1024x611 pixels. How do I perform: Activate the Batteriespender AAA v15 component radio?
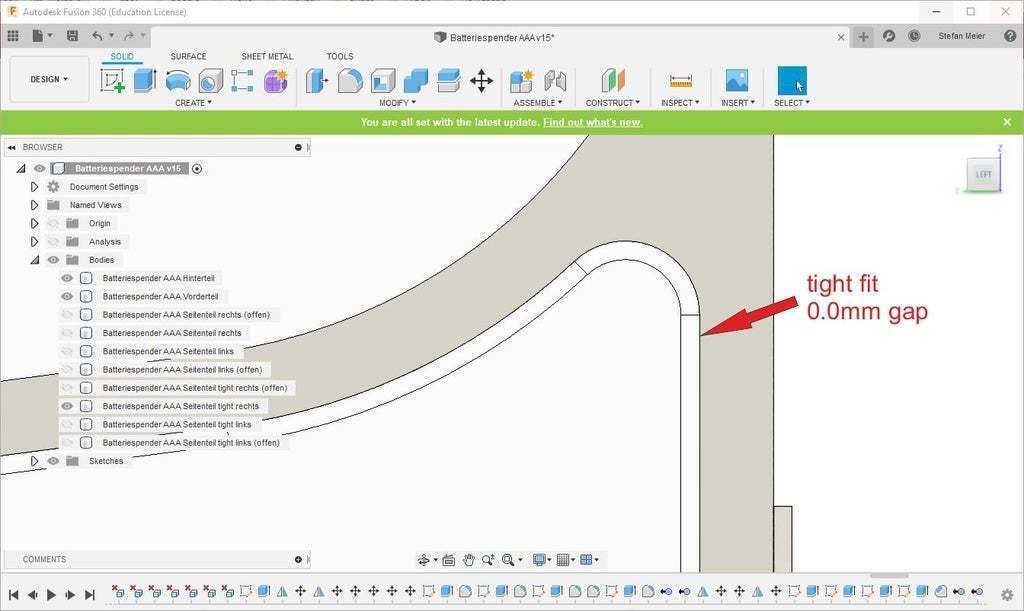click(197, 168)
